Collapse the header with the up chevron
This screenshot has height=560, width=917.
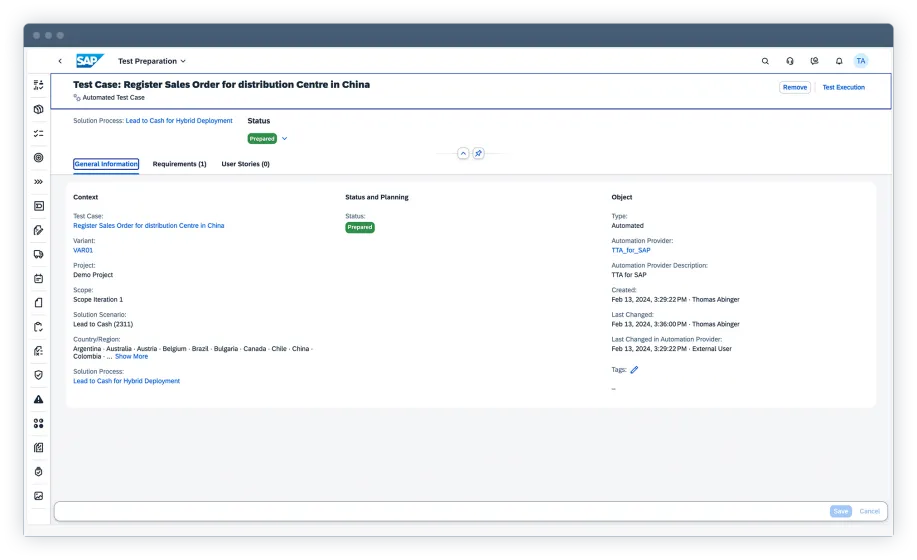pyautogui.click(x=462, y=153)
